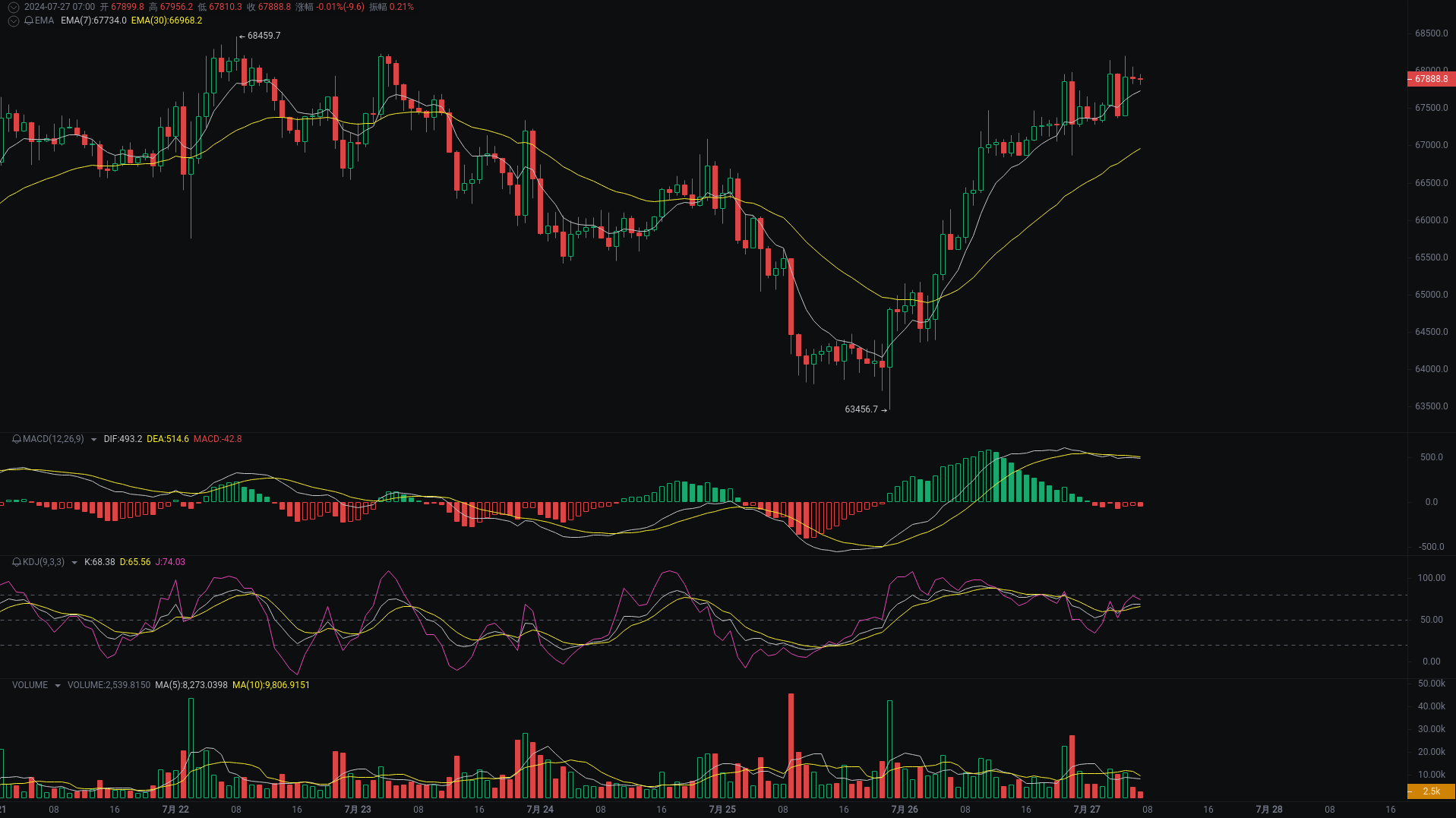
Task: Click the KDJ alert bell icon
Action: (15, 562)
